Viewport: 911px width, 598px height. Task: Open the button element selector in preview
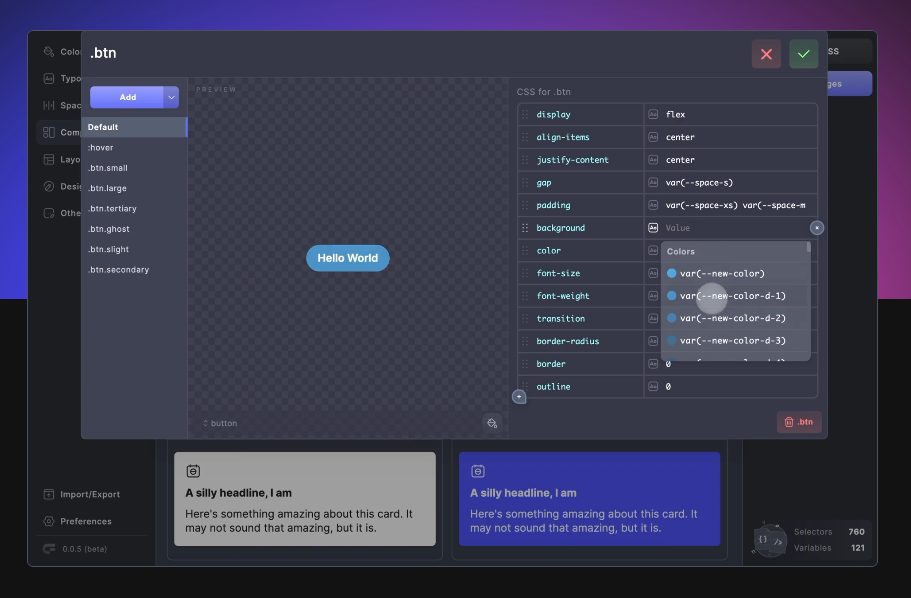220,423
